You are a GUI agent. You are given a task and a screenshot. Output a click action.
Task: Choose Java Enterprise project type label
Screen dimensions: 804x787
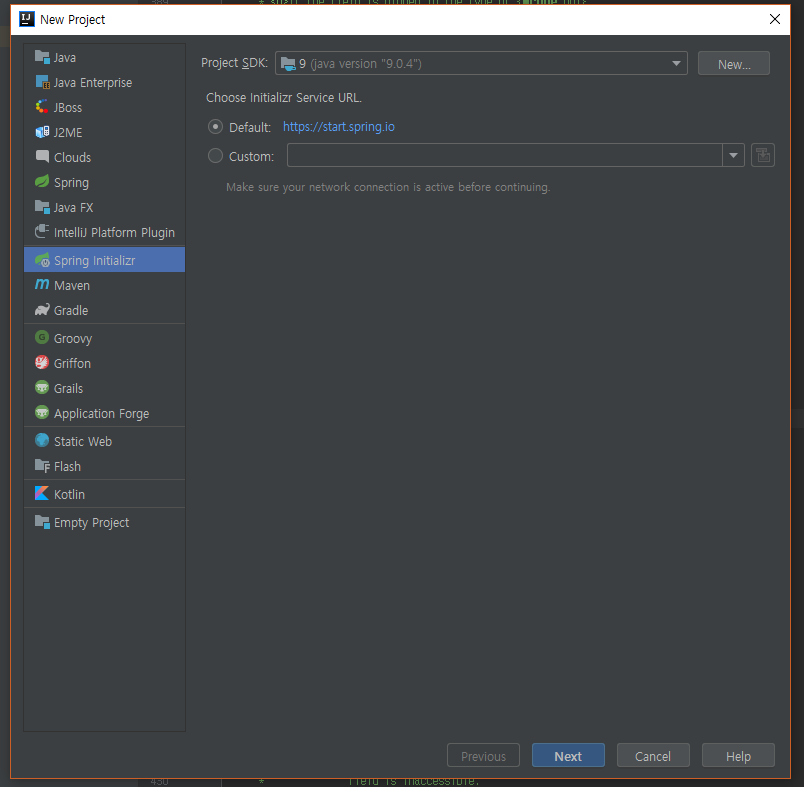pos(93,83)
